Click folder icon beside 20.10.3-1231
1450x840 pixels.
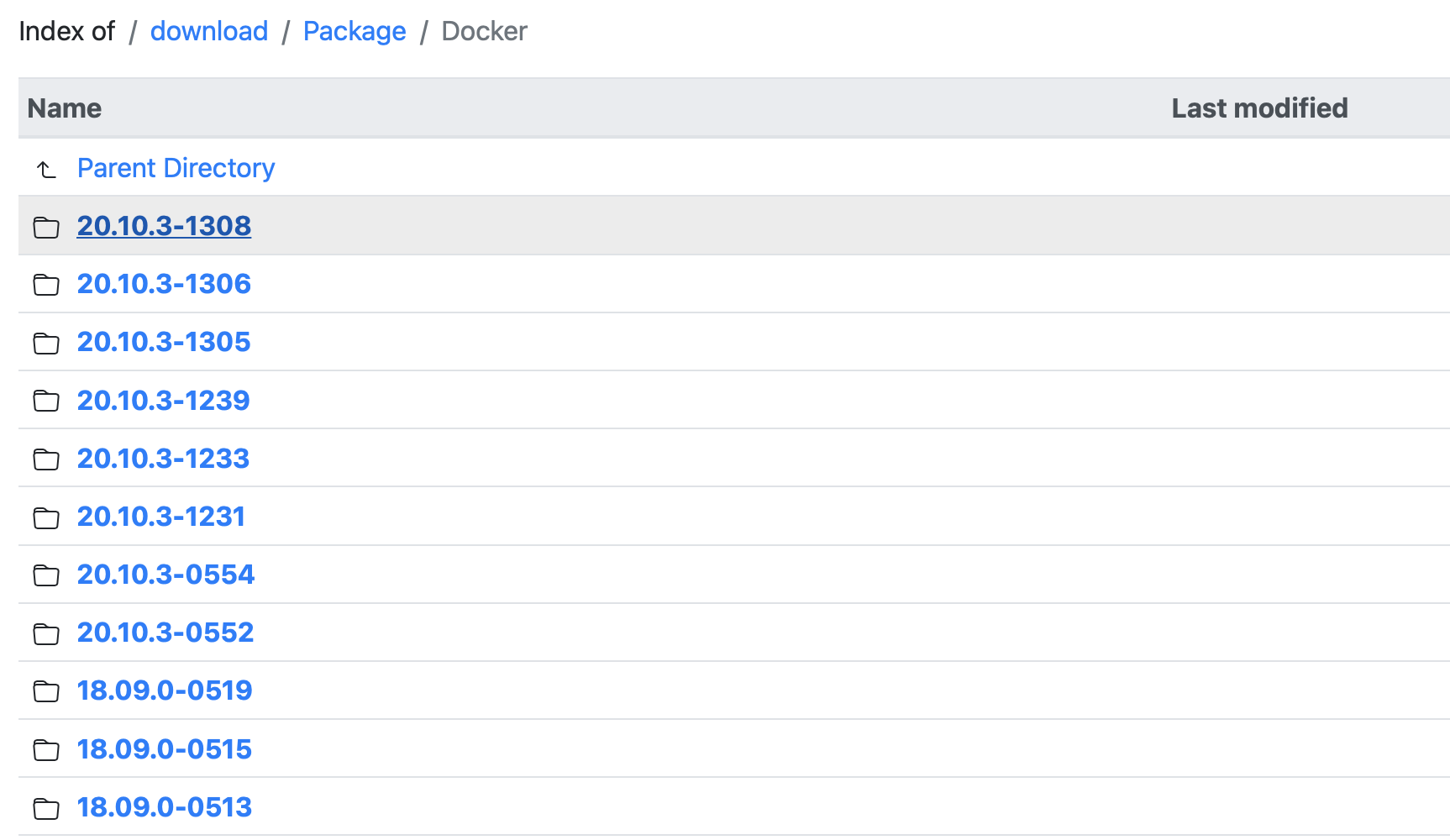(x=46, y=517)
